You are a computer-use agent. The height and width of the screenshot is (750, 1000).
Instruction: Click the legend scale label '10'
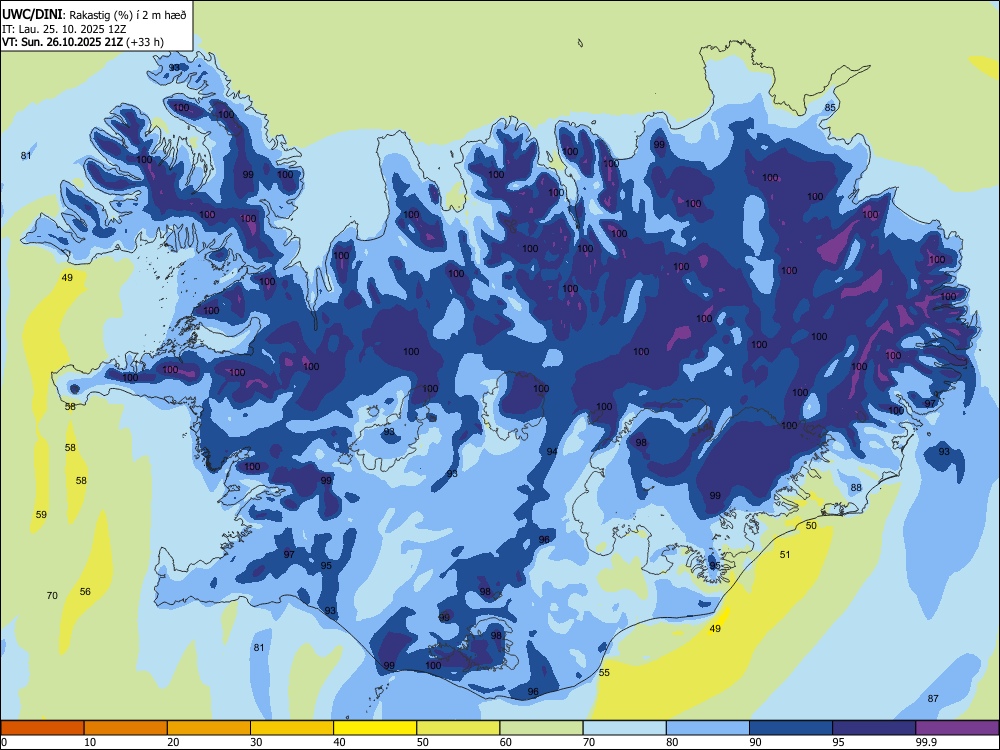tap(90, 742)
